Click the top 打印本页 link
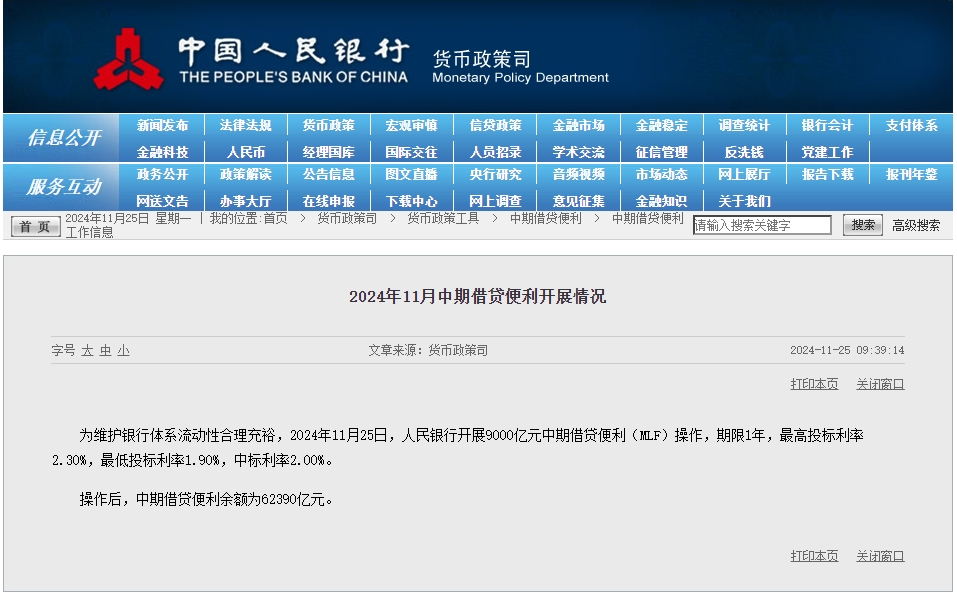The width and height of the screenshot is (957, 597). [814, 384]
